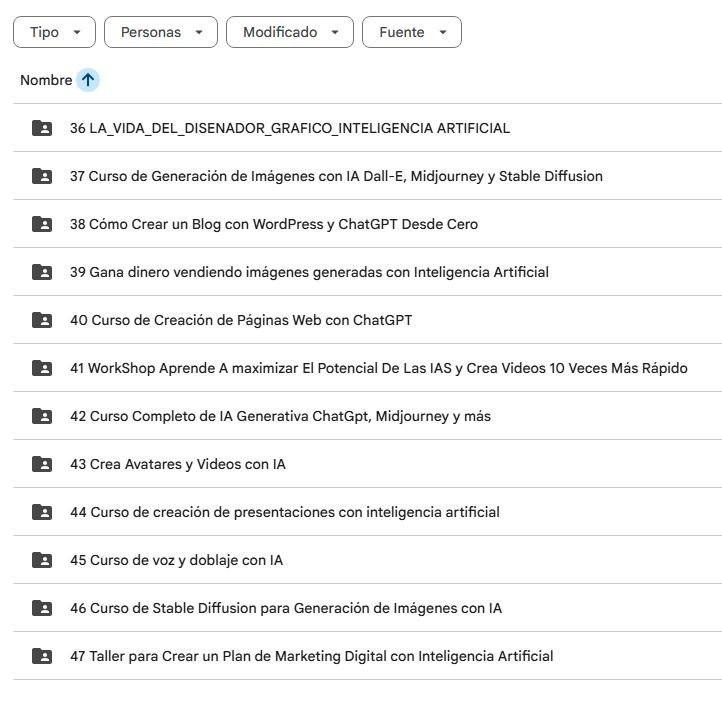This screenshot has width=722, height=722.
Task: Open 36 LA_VIDA_DEL_DISENADOR_GRAFICO folder name
Action: 290,128
